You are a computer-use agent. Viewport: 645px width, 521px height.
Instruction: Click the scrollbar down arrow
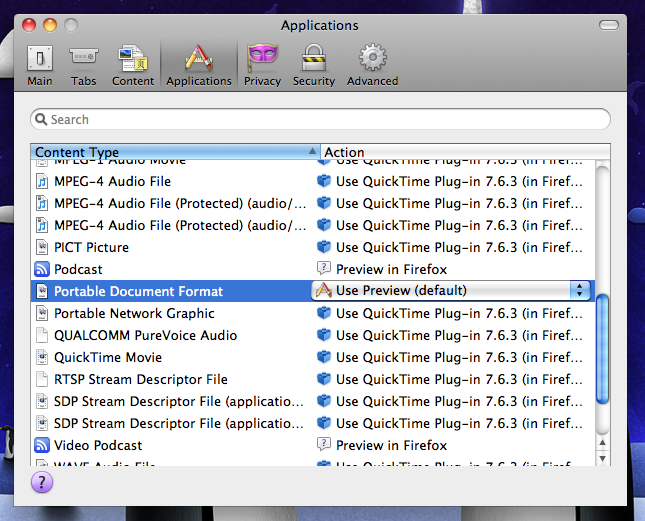tap(603, 458)
